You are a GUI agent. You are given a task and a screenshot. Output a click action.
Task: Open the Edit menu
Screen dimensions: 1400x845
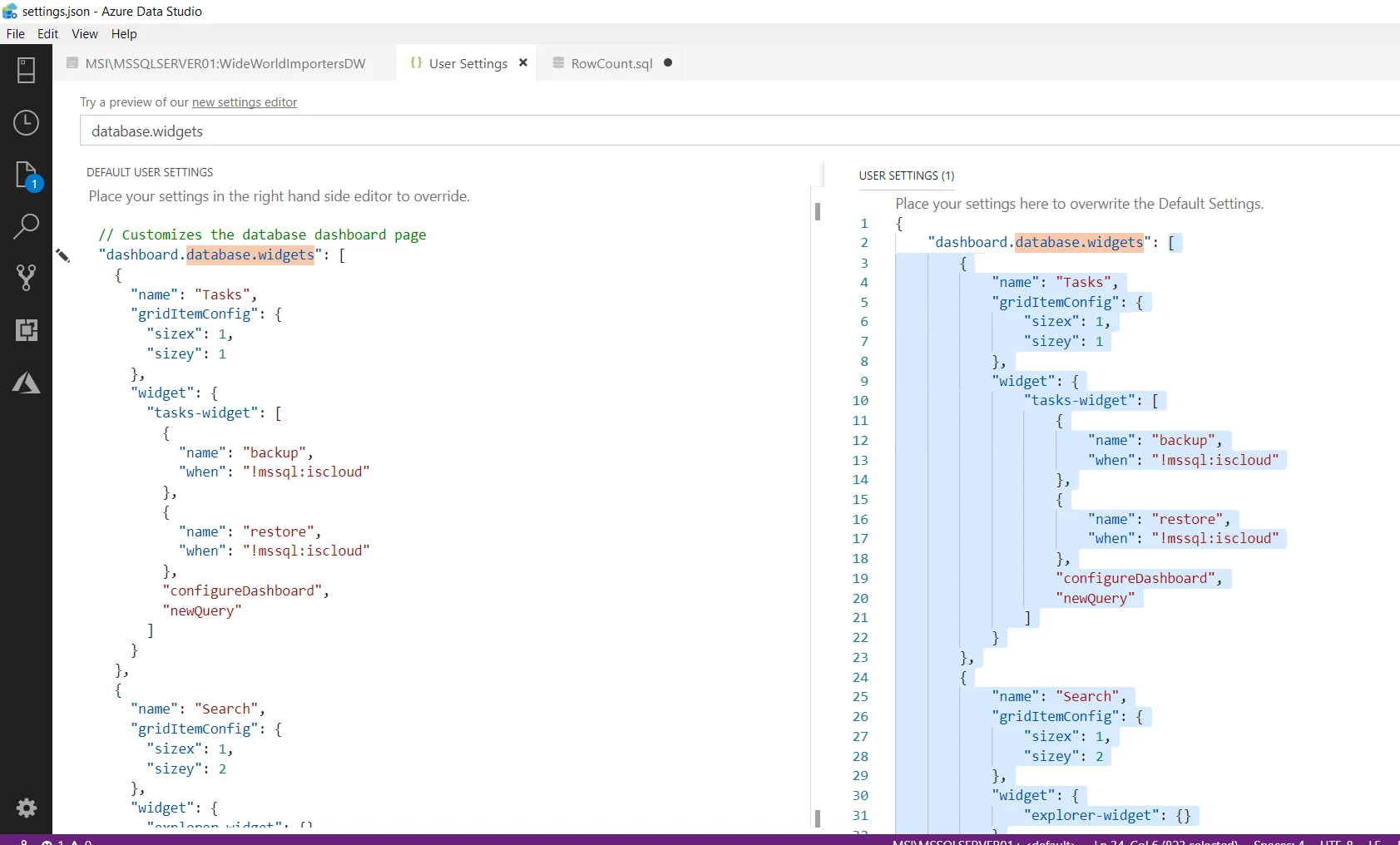pyautogui.click(x=47, y=34)
